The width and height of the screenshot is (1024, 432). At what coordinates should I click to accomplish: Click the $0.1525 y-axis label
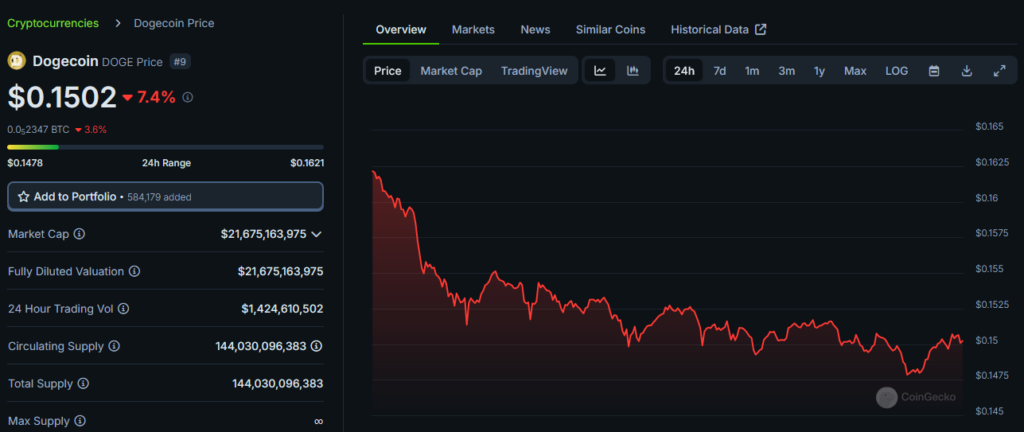click(x=992, y=304)
